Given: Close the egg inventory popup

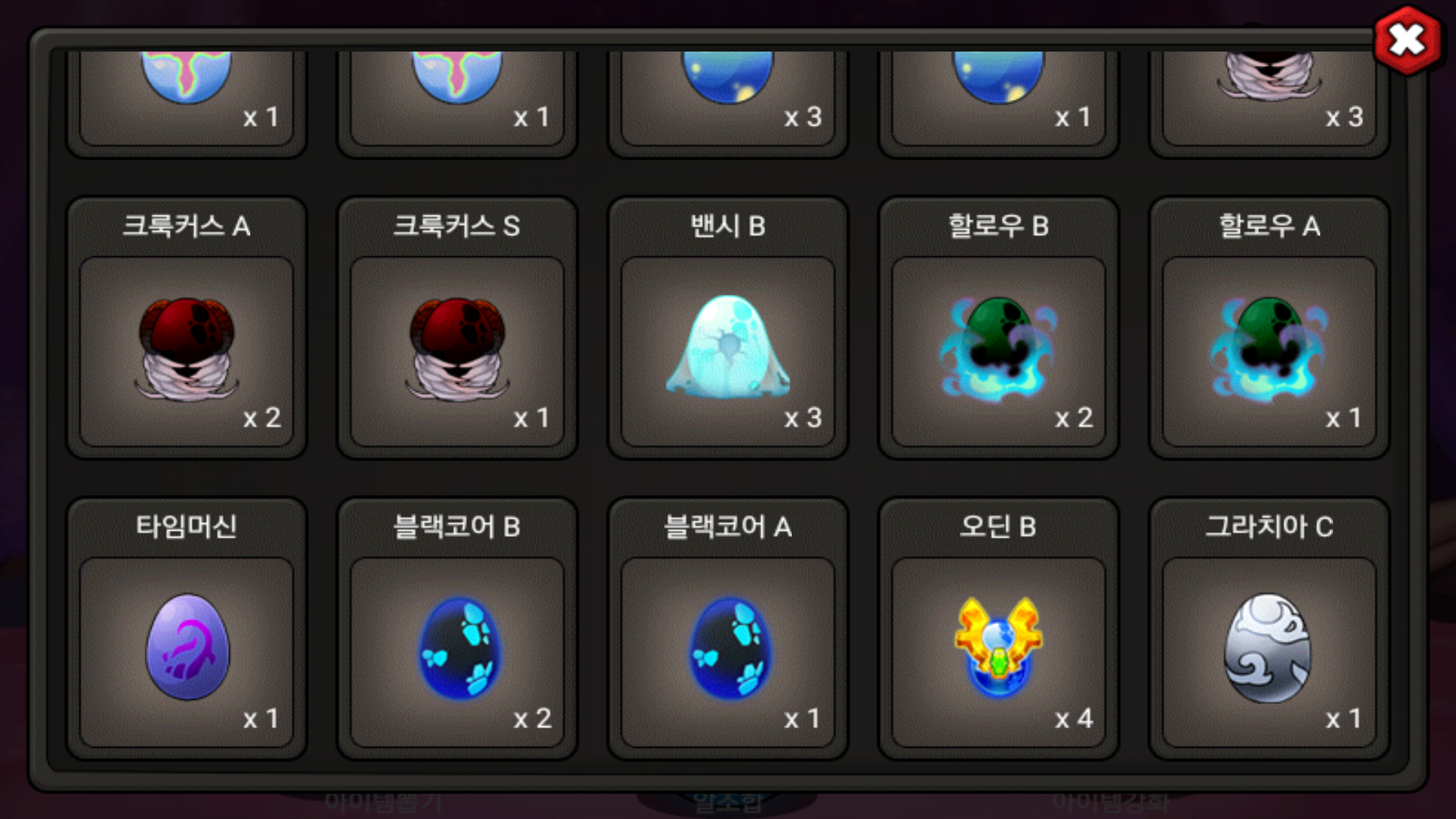Looking at the screenshot, I should (x=1407, y=40).
